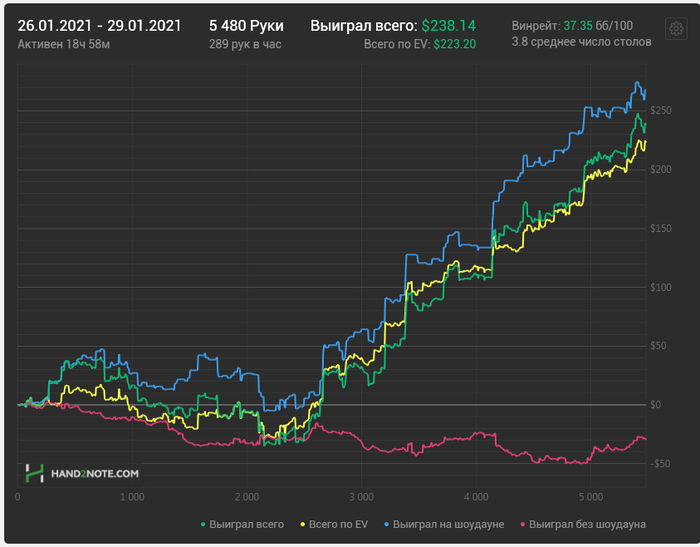Click the 4 000 x-axis label

pos(476,497)
